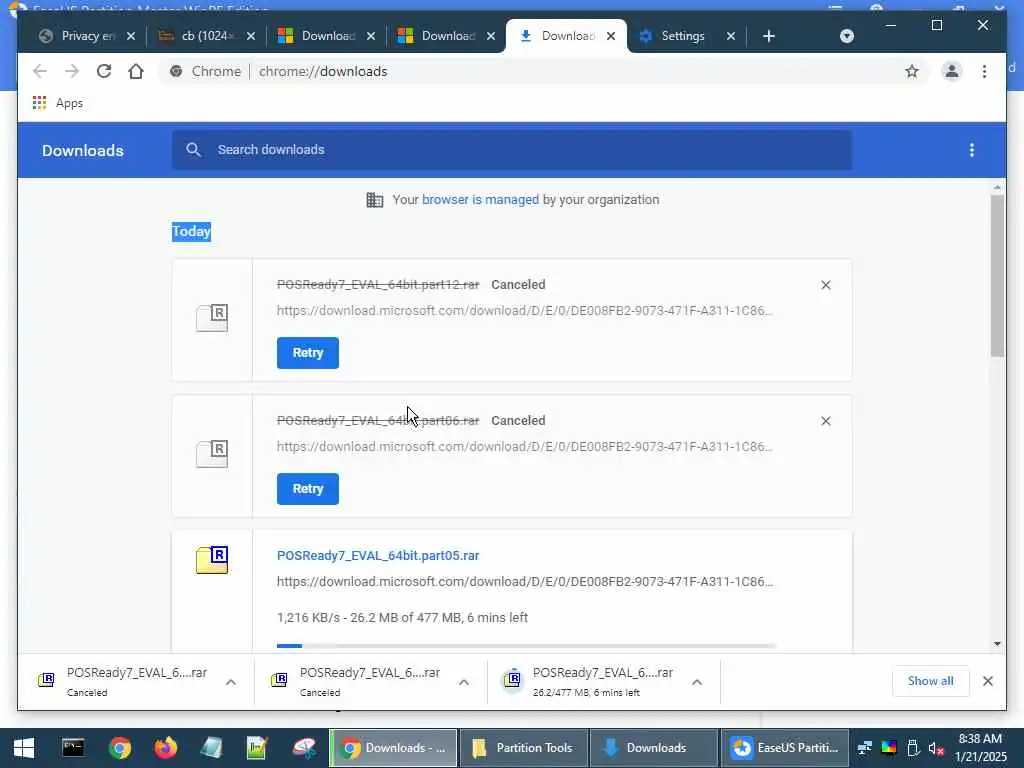Click the 'Today' date heading
The width and height of the screenshot is (1024, 768).
click(191, 231)
